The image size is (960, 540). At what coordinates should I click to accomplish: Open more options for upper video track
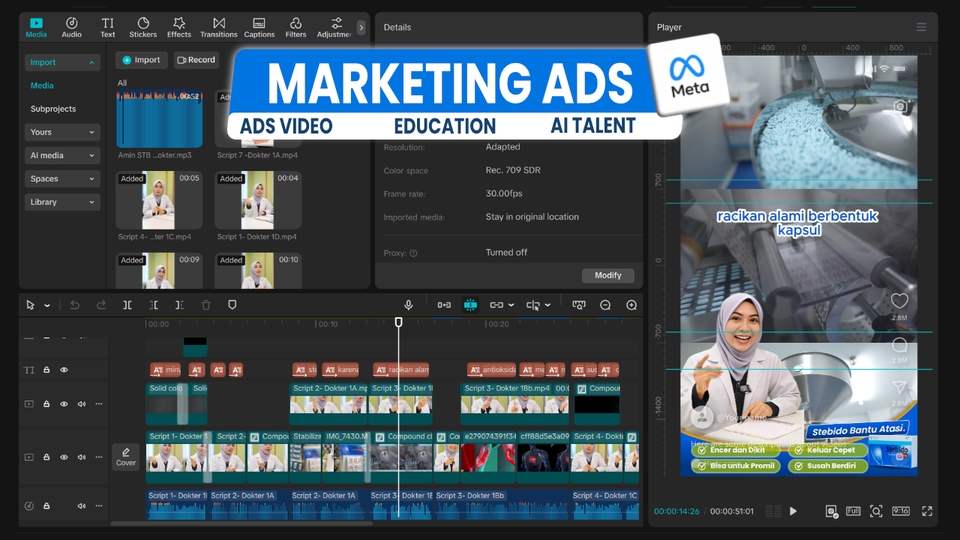click(99, 404)
